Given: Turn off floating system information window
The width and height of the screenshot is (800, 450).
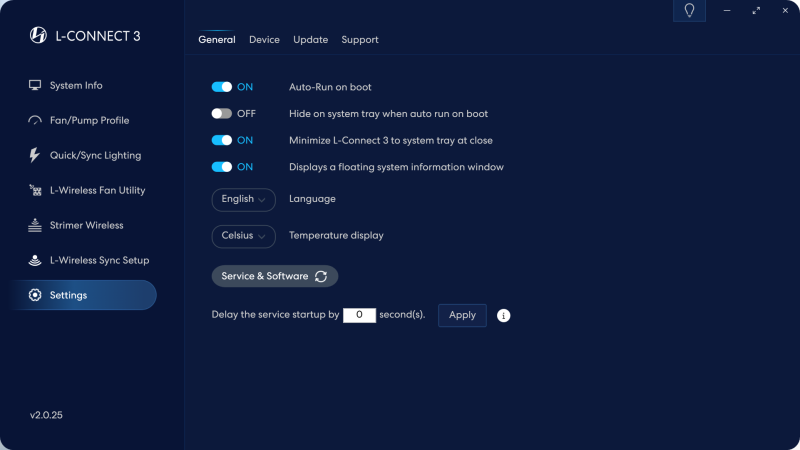Looking at the screenshot, I should (222, 166).
